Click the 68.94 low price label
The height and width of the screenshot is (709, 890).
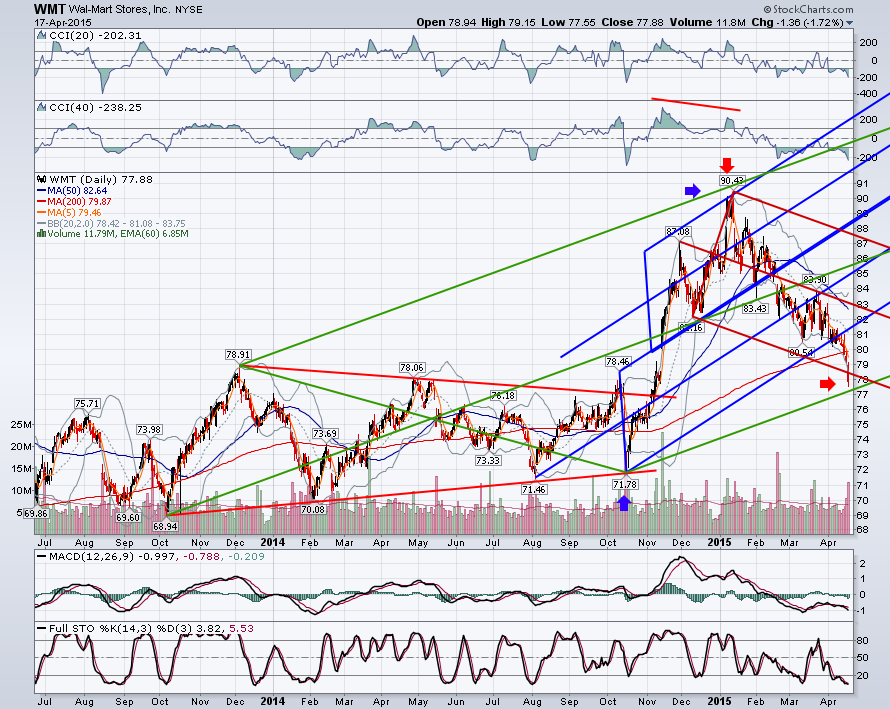[x=165, y=526]
